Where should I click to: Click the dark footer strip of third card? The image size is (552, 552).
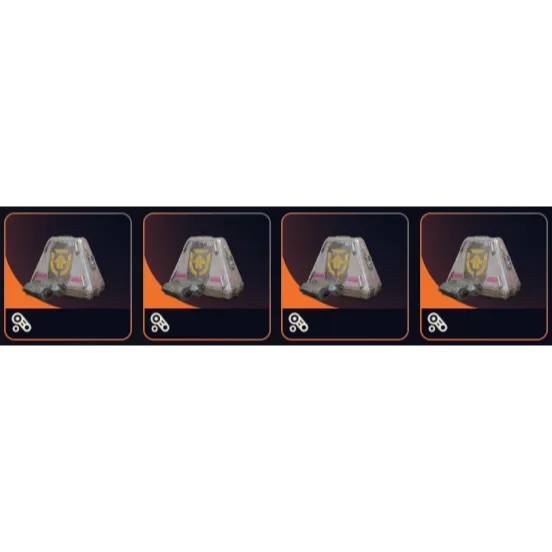click(345, 324)
